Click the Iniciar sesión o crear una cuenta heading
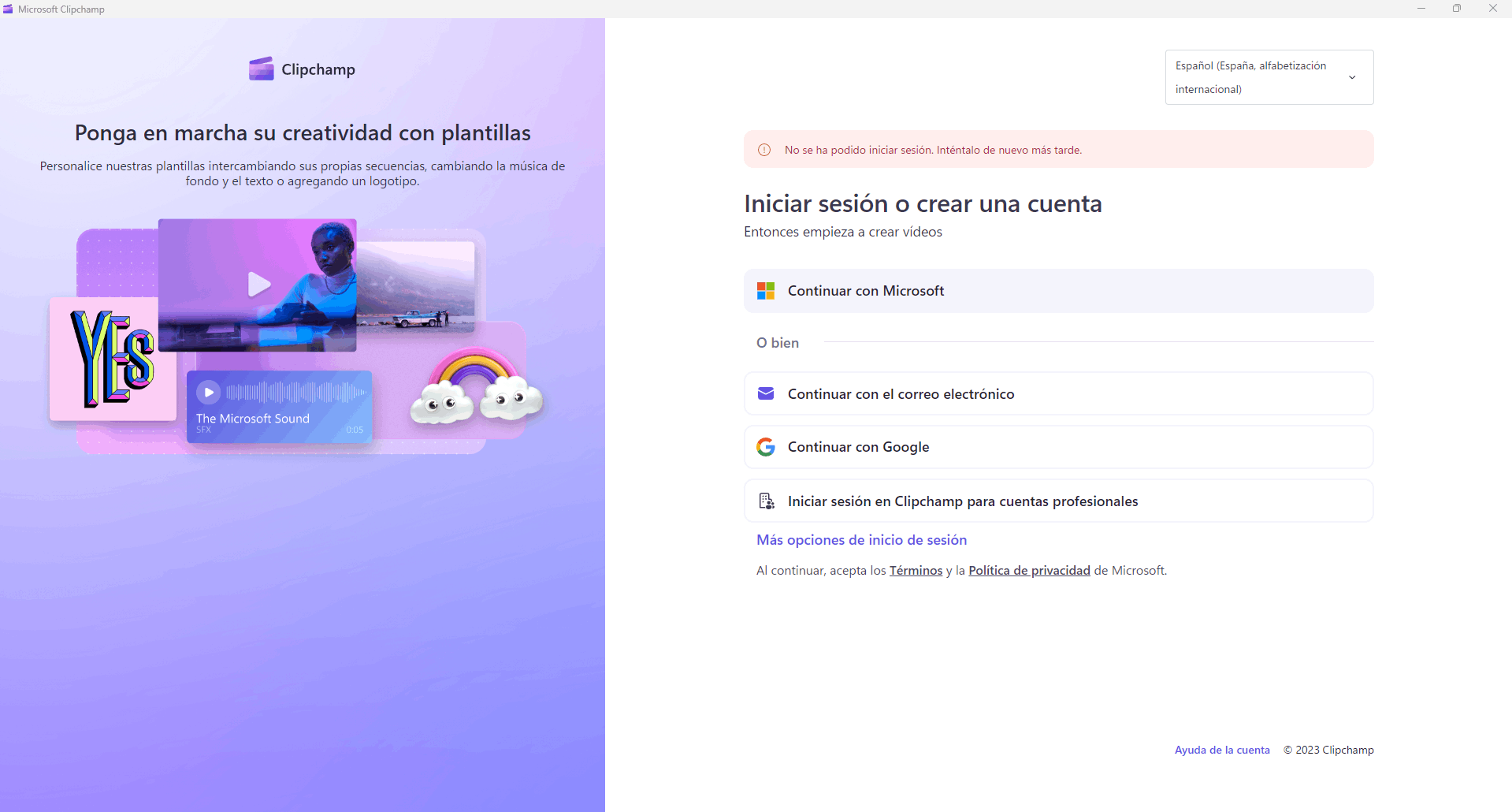Screen dimensions: 1512x812 [923, 203]
